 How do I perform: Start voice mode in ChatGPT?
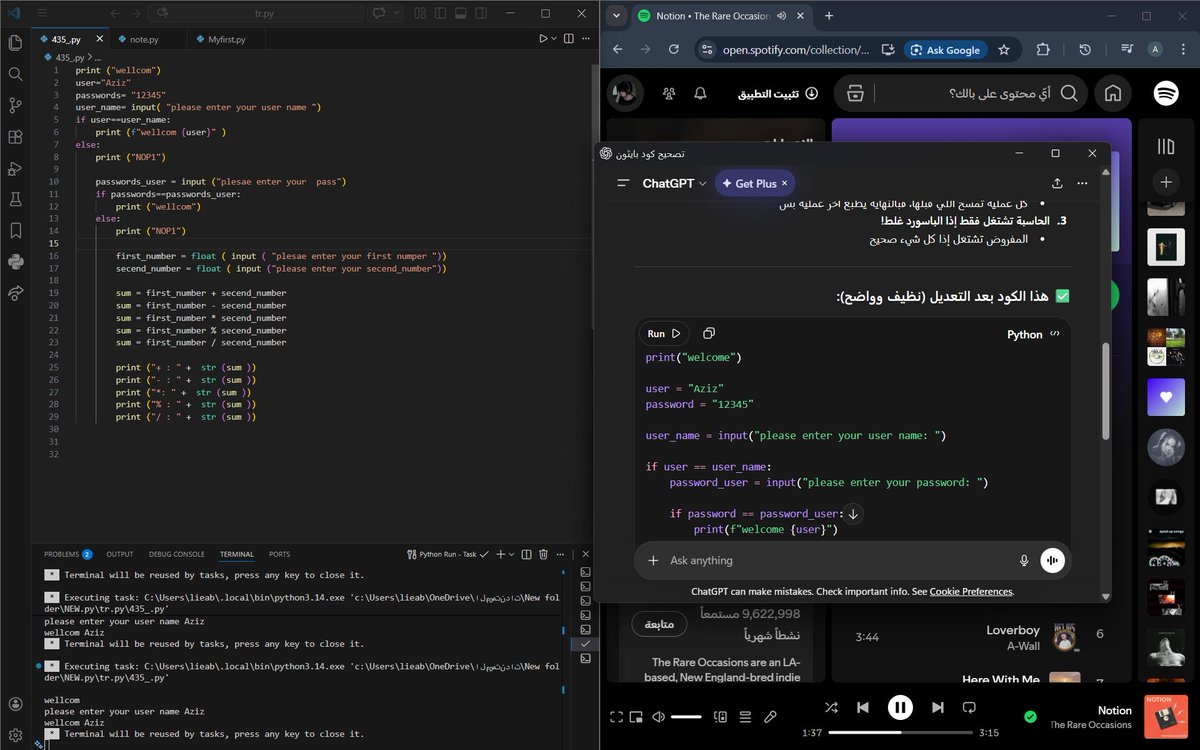pyautogui.click(x=1051, y=561)
